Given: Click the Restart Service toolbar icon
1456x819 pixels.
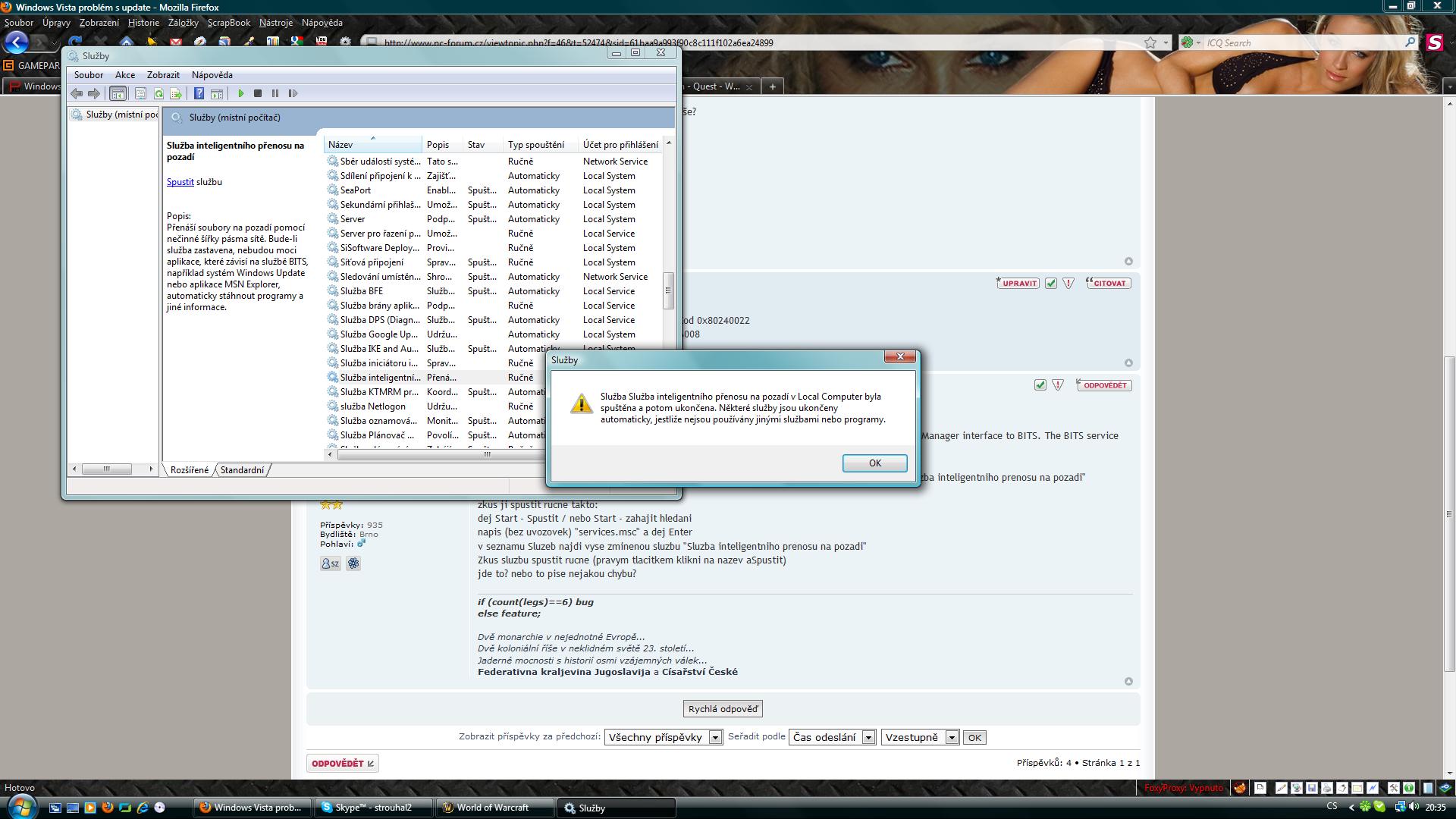Looking at the screenshot, I should tap(293, 93).
